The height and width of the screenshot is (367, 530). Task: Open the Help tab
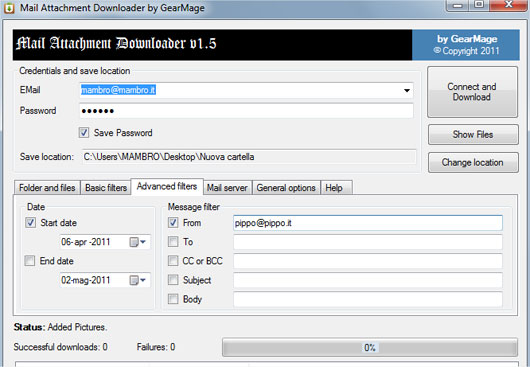coord(336,188)
